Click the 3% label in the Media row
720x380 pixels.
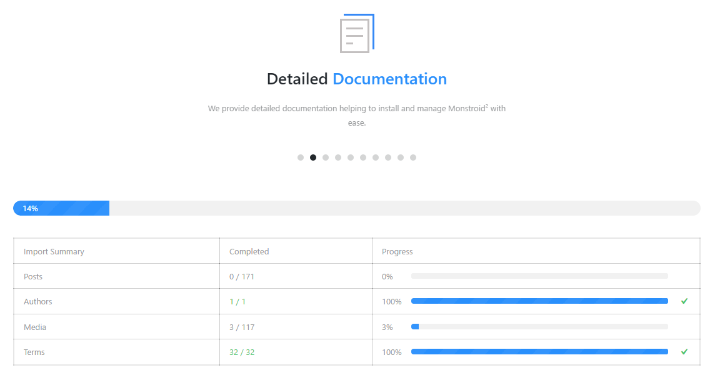[x=387, y=327]
